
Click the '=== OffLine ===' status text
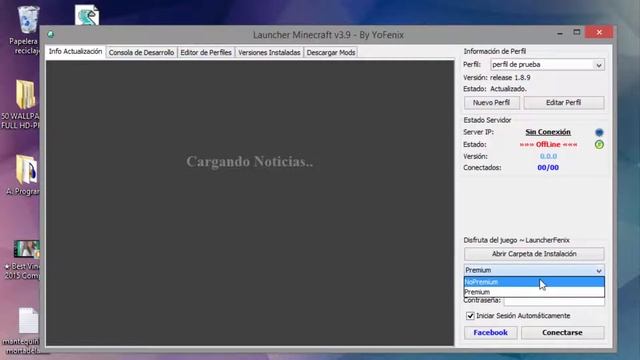click(x=548, y=144)
